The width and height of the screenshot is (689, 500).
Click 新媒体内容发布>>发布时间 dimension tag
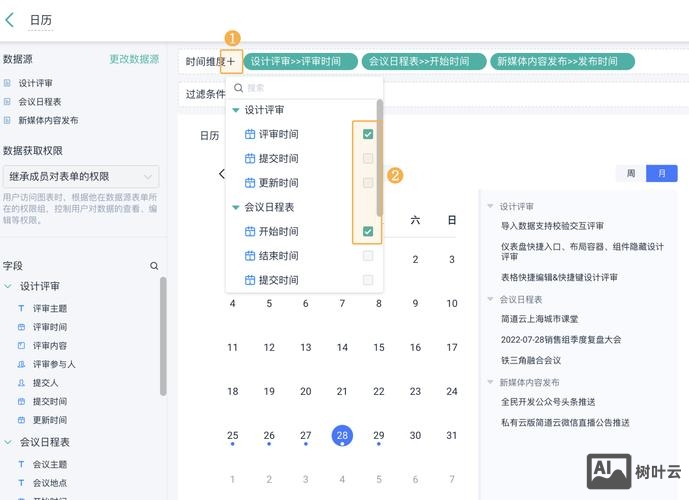[562, 62]
